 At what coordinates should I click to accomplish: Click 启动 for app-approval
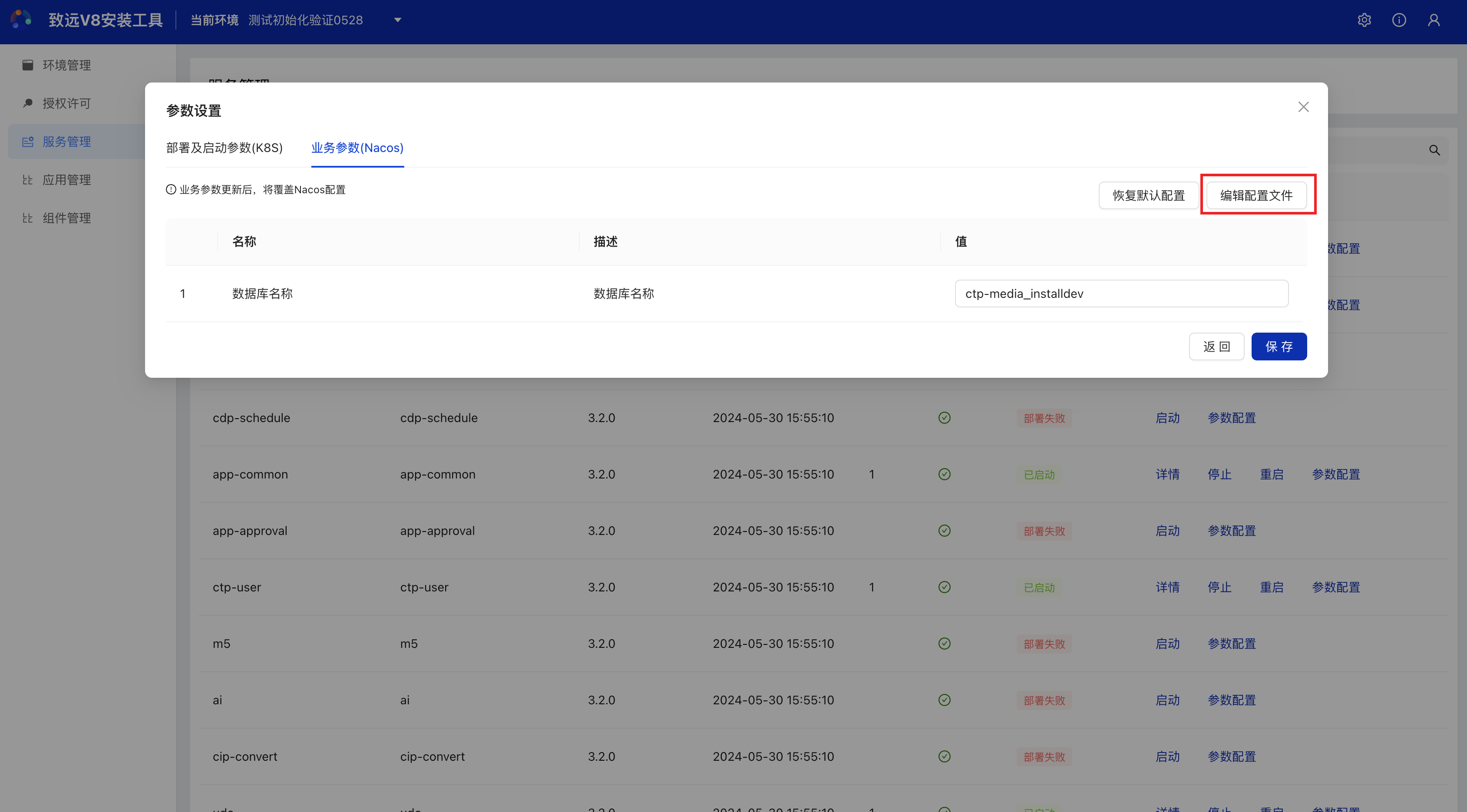(1167, 531)
